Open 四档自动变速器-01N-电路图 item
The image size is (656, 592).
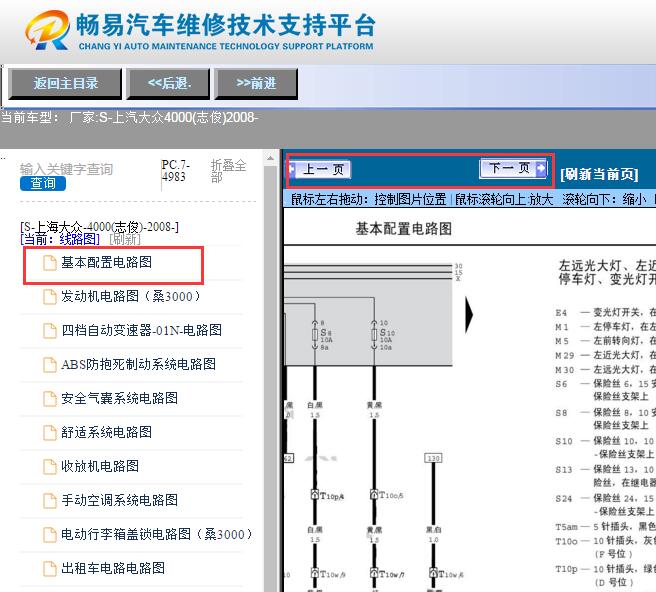coord(141,330)
